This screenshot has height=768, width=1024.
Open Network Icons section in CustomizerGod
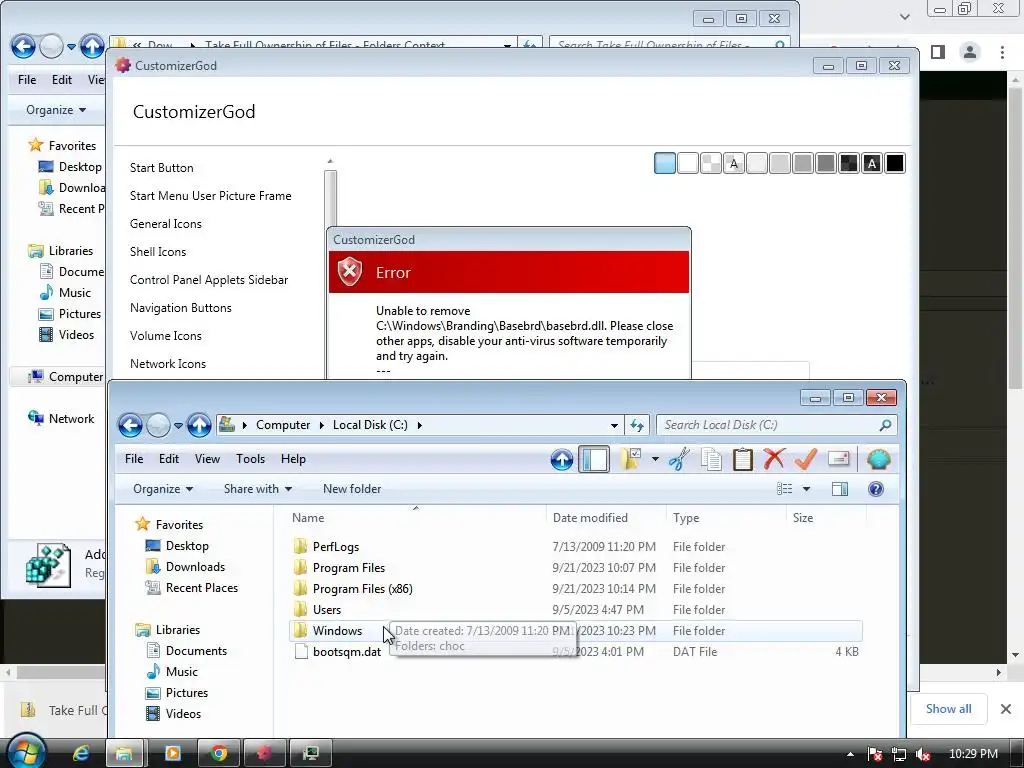tap(168, 364)
